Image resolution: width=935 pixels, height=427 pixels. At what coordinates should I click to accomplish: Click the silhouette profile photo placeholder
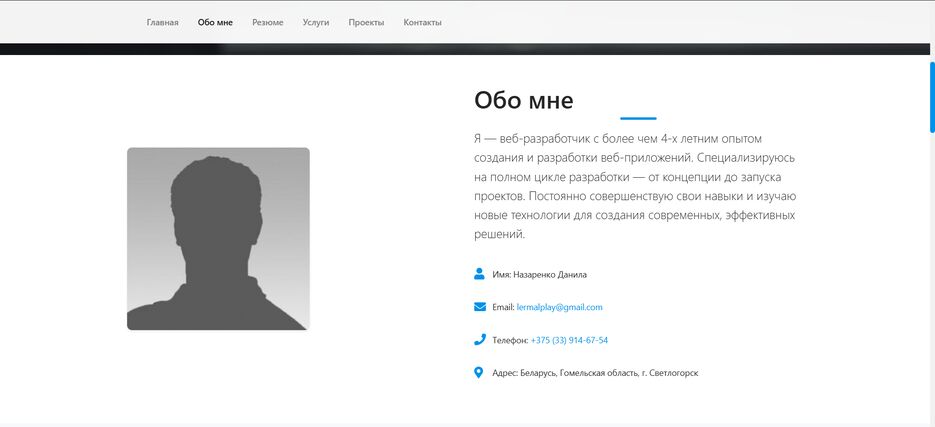tap(218, 239)
